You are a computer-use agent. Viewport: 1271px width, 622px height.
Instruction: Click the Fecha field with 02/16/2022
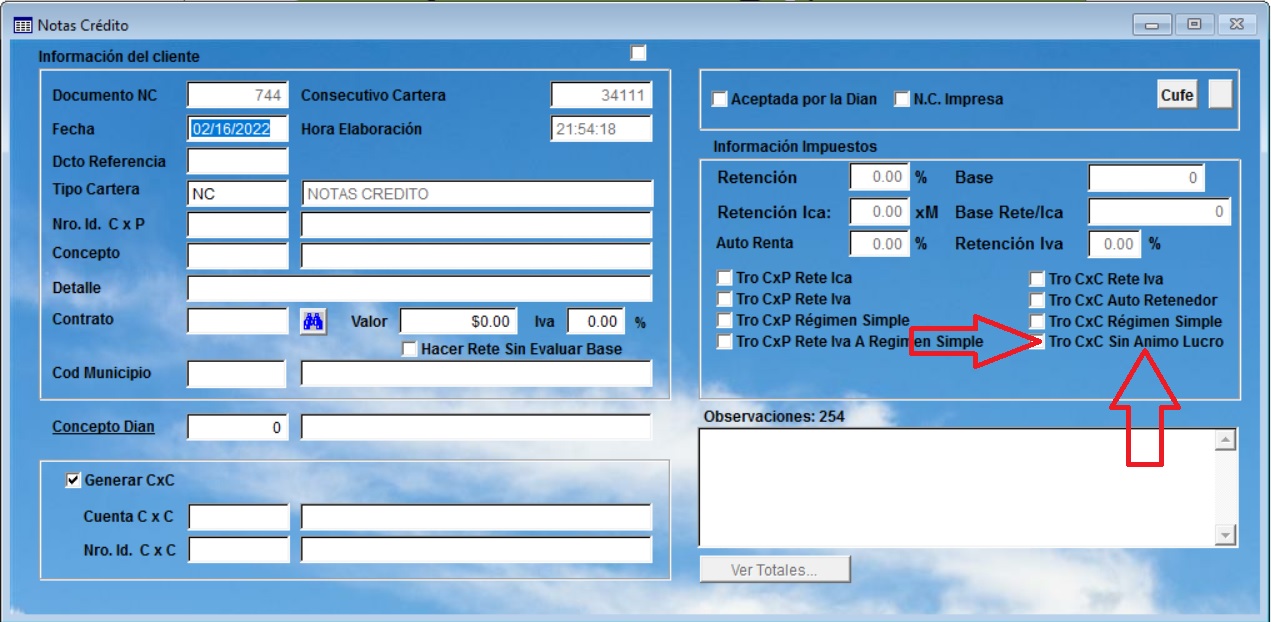[238, 129]
